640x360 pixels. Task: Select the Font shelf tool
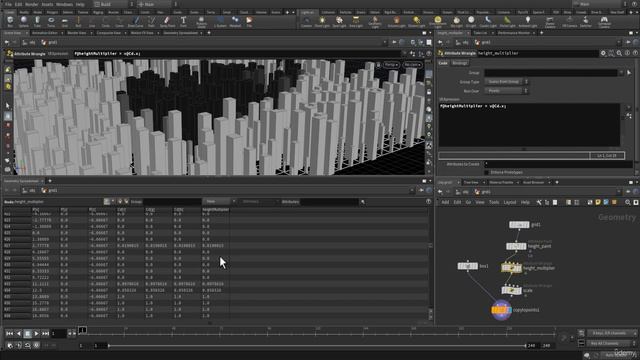(x=183, y=22)
